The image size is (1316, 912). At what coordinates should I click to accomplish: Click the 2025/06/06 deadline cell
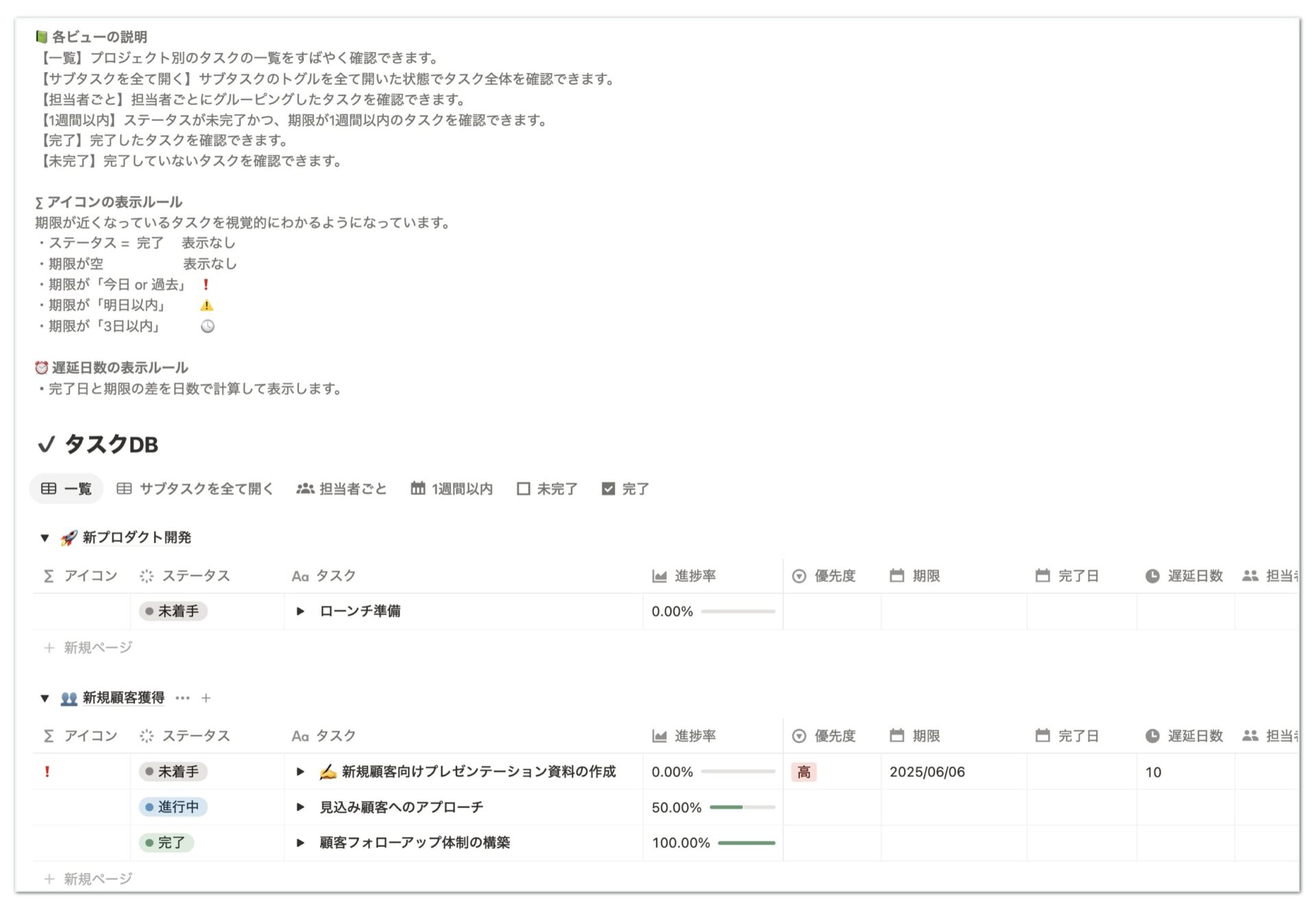(x=953, y=772)
